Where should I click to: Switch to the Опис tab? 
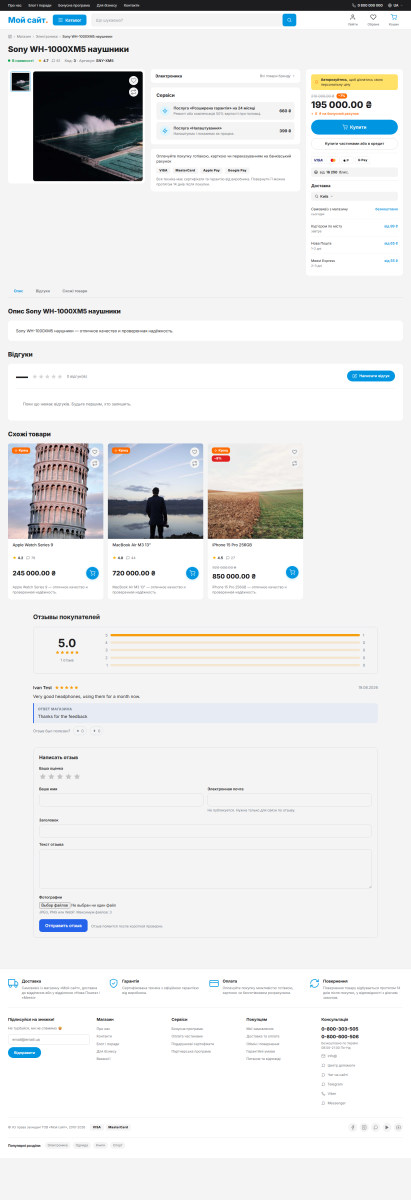[18, 290]
